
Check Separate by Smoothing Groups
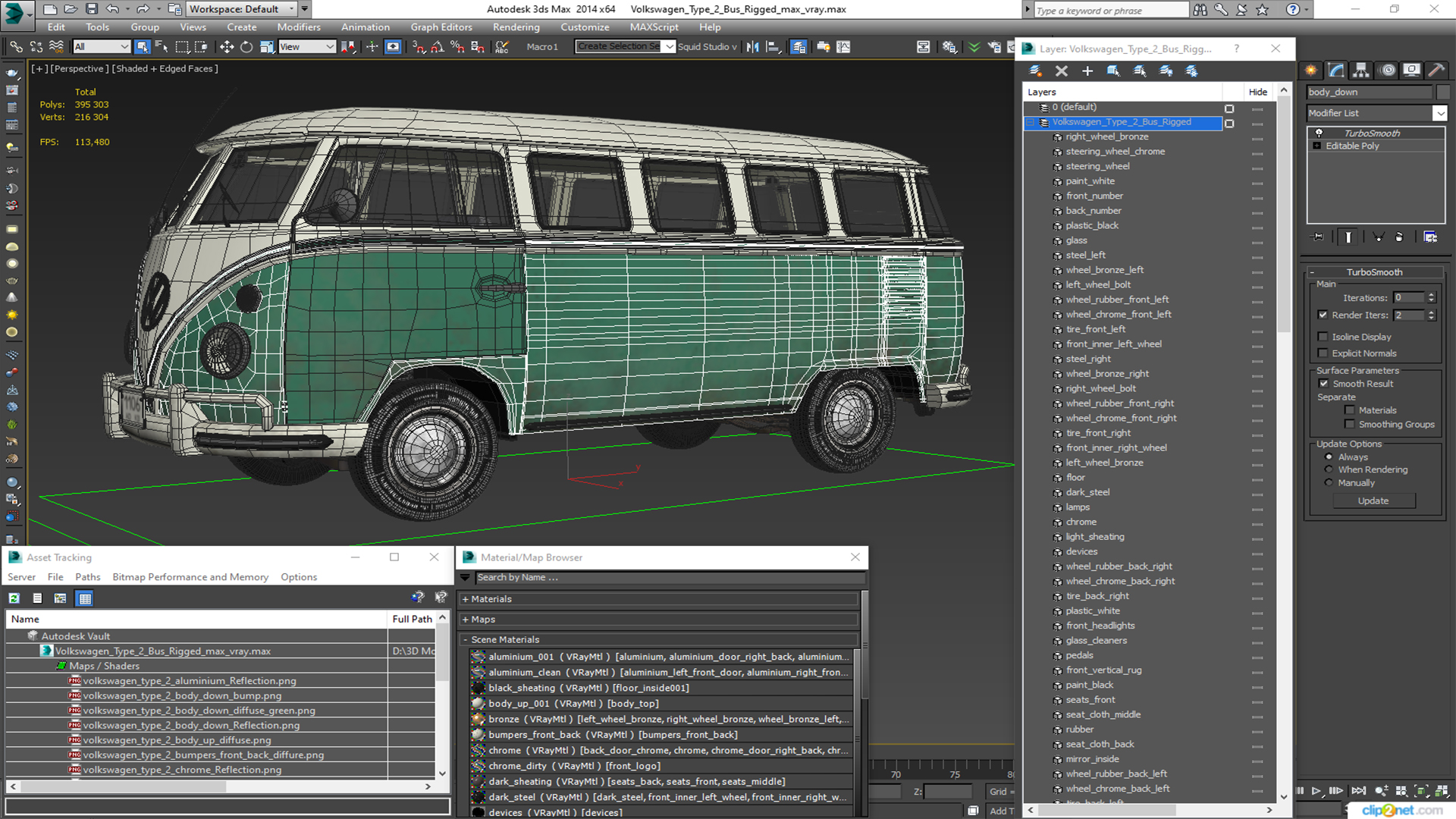[1349, 425]
